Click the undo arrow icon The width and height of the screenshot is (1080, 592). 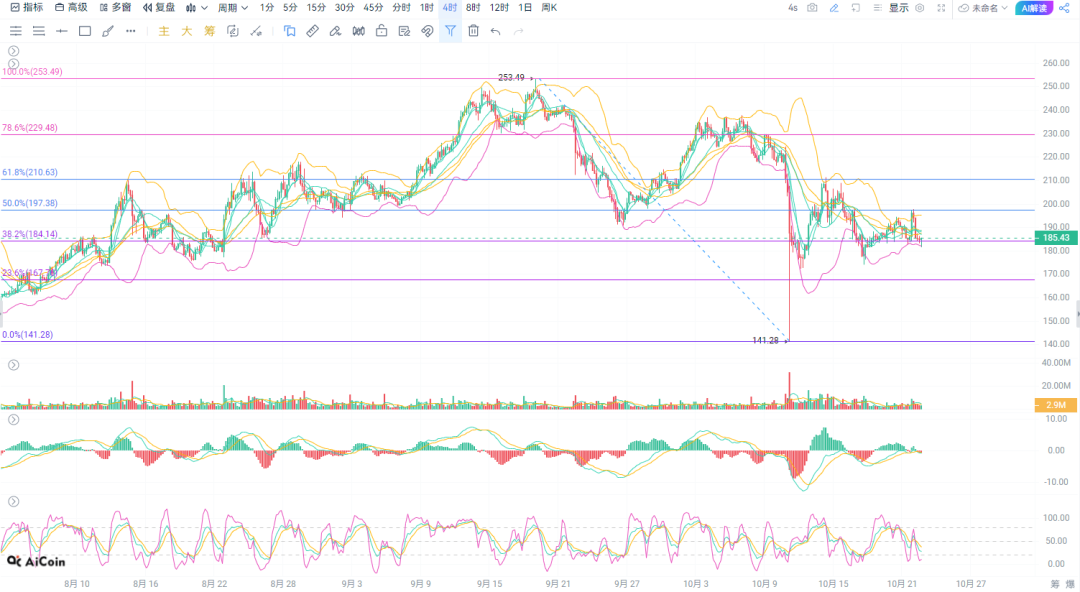click(496, 31)
